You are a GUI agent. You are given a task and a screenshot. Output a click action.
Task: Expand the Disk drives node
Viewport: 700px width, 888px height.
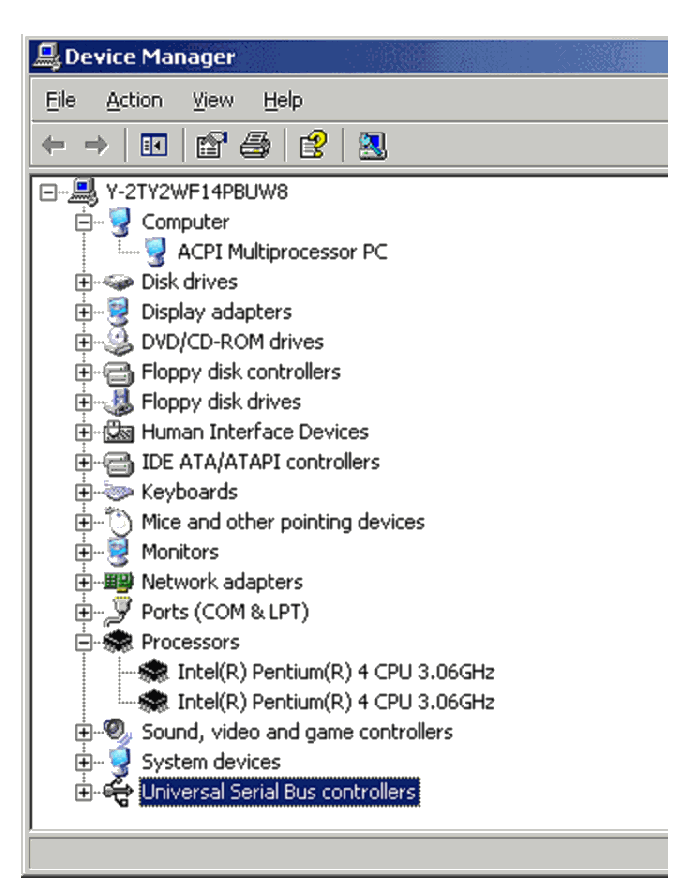click(84, 282)
